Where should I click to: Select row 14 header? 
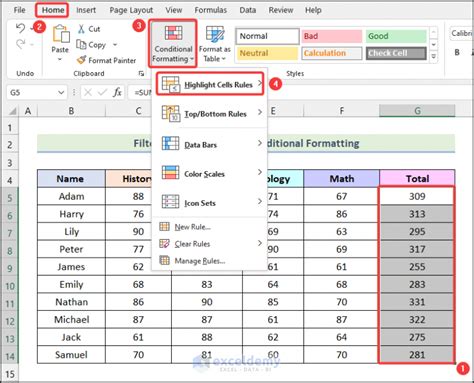[10, 356]
